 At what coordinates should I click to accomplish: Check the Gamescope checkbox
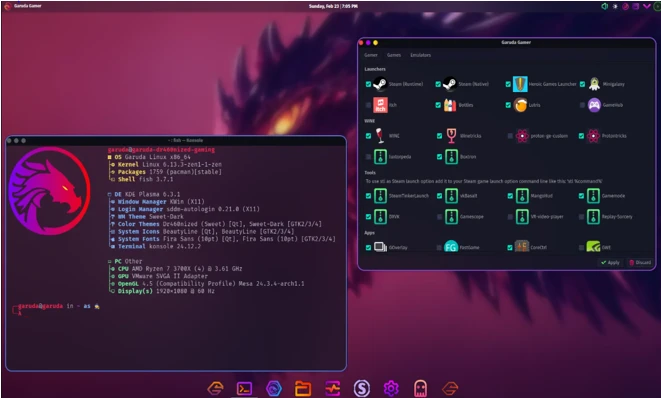point(439,217)
